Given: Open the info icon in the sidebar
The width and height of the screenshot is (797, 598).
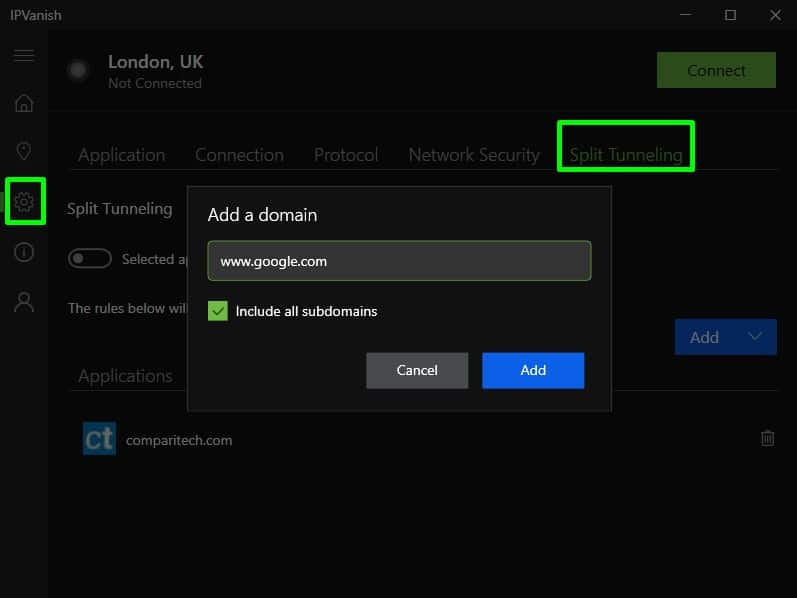Looking at the screenshot, I should (24, 252).
